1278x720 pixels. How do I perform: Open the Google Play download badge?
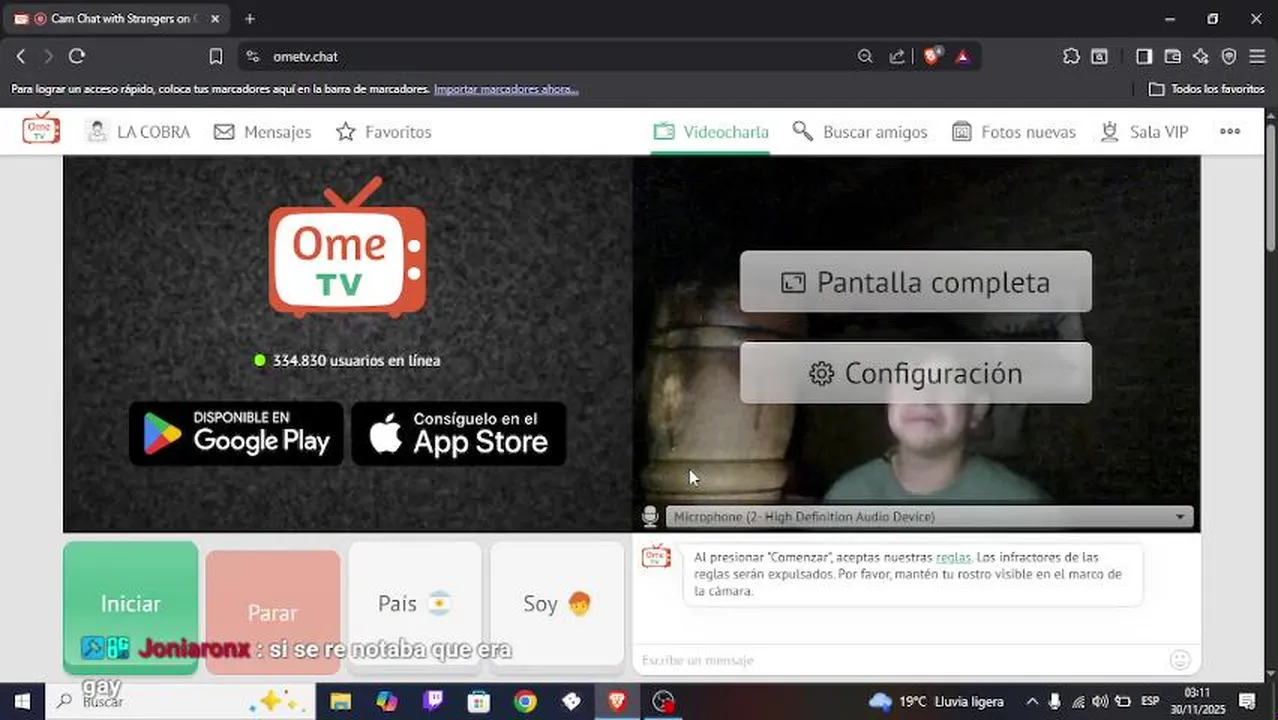[236, 433]
